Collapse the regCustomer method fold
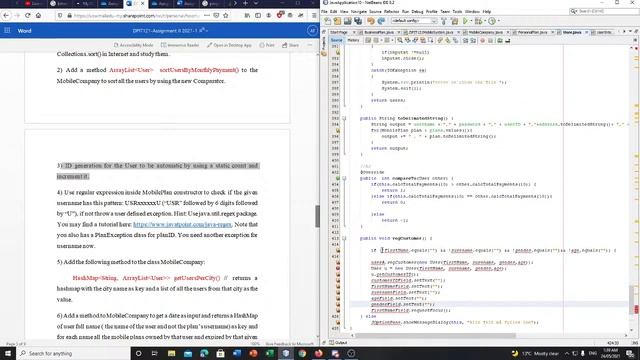 [344, 238]
